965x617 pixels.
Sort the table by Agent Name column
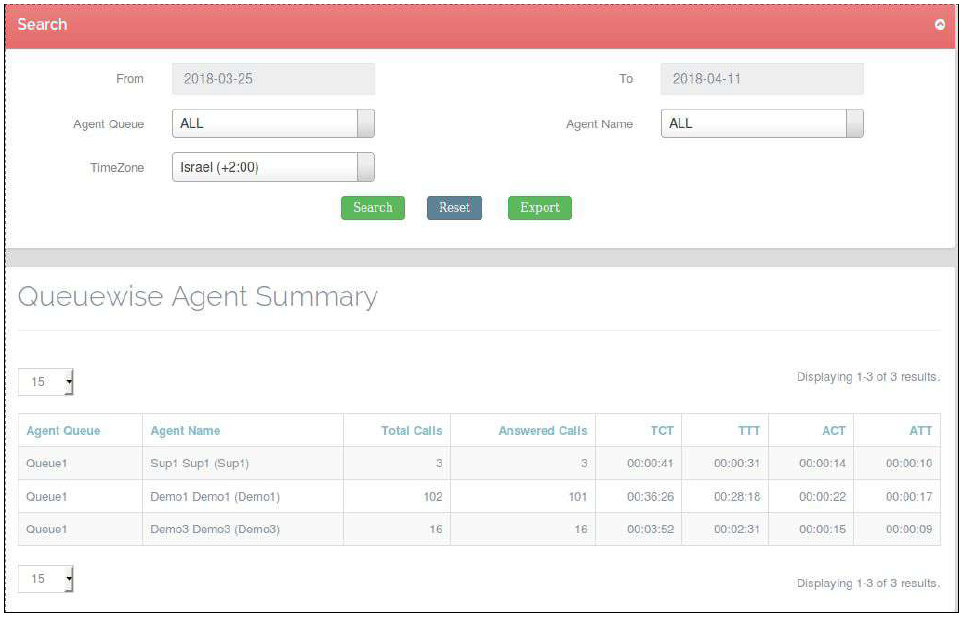point(185,430)
